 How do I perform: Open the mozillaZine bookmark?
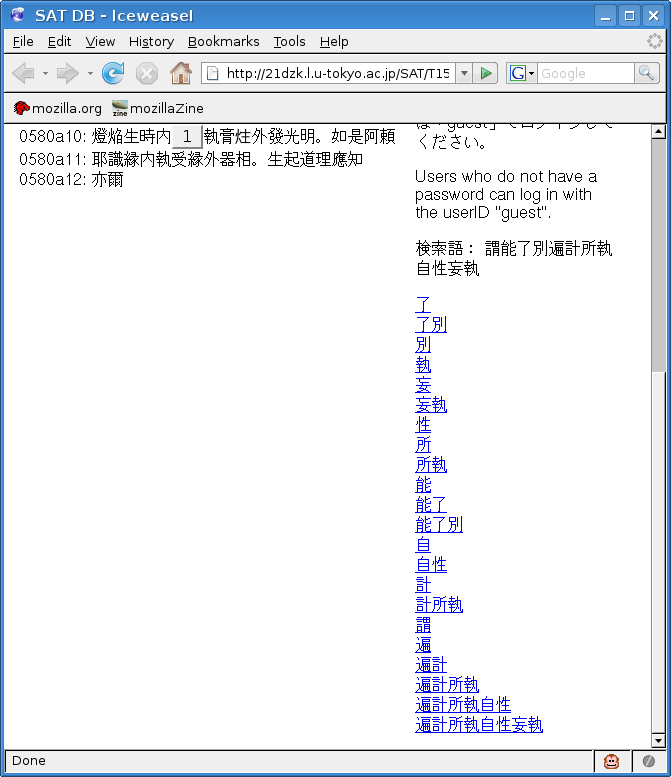[158, 108]
